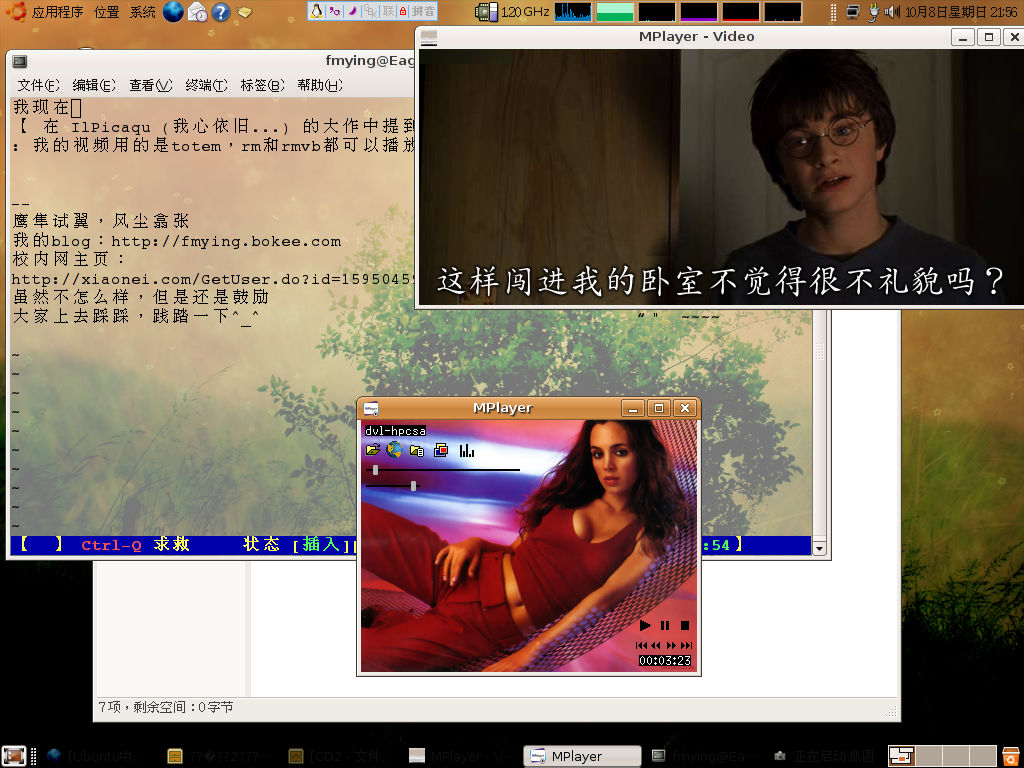Launch the mail client envelope icon
1024x768 pixels.
(197, 12)
